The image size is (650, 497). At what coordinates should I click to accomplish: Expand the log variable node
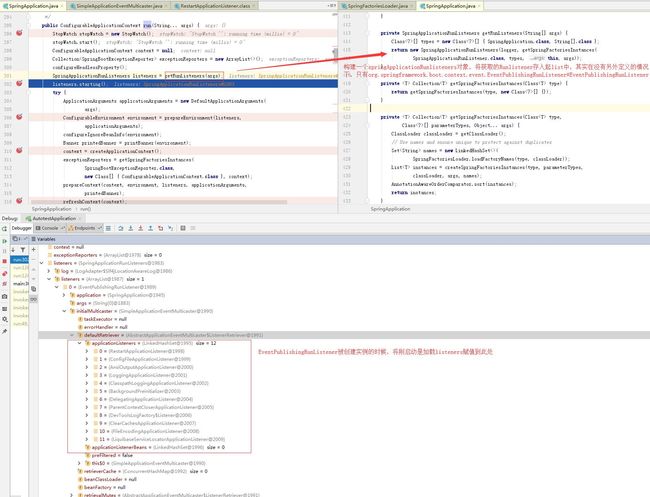pos(49,271)
